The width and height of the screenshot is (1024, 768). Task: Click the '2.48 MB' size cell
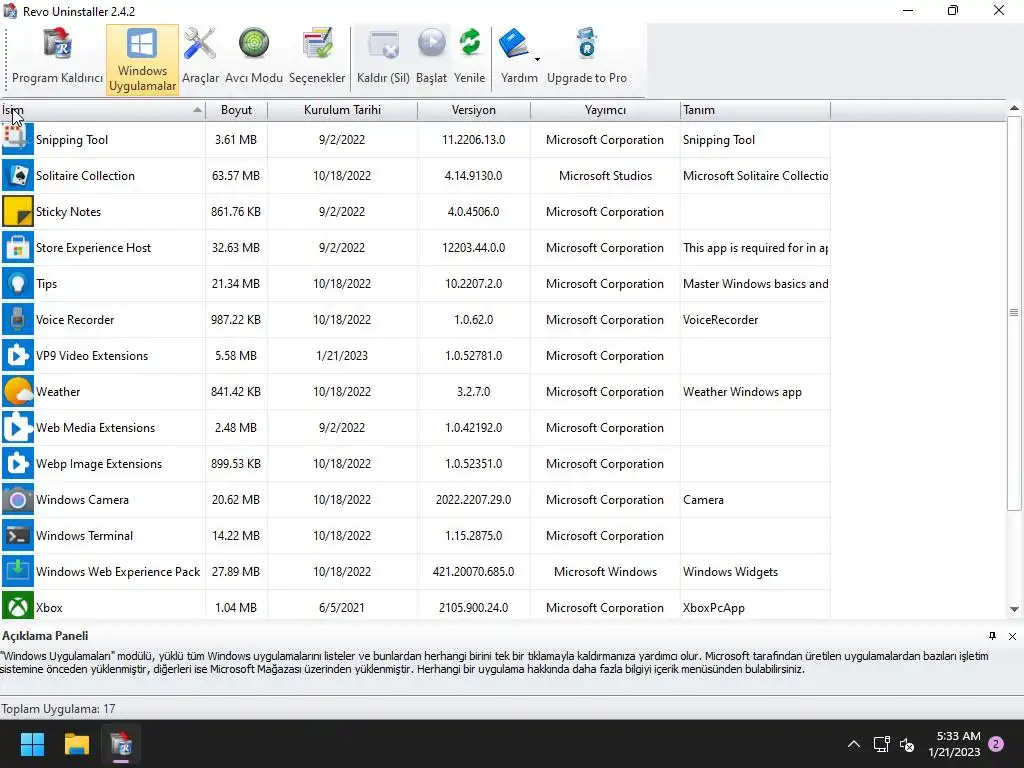[236, 428]
